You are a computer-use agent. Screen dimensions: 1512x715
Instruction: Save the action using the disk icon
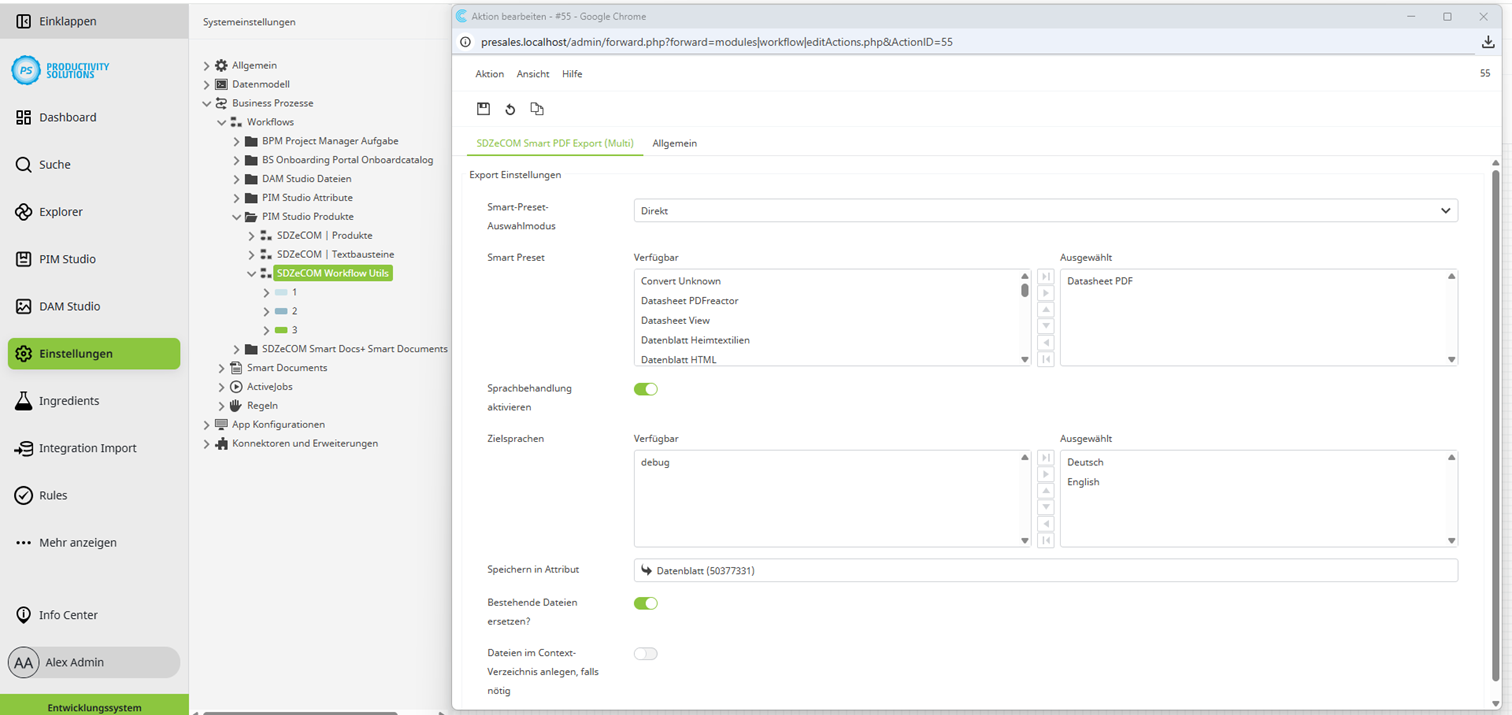click(x=484, y=108)
